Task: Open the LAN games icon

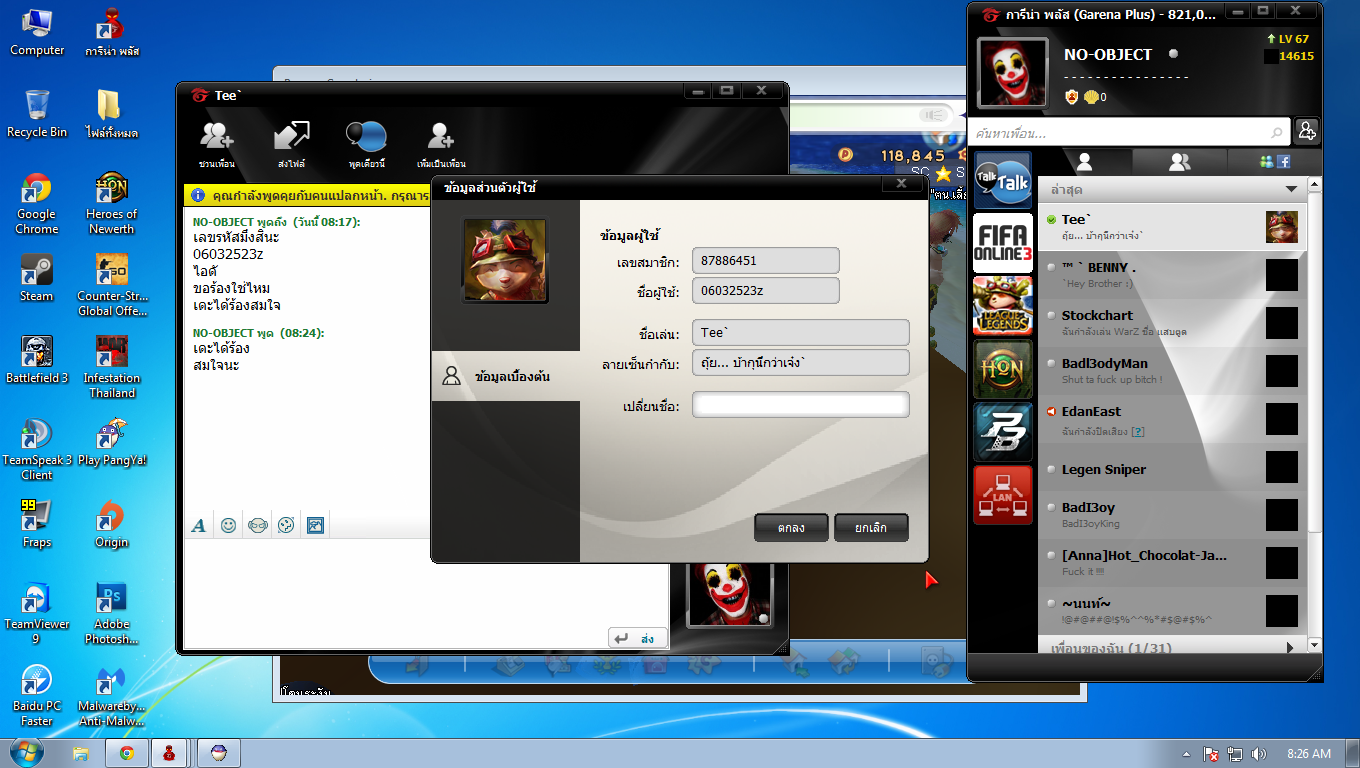Action: 1002,495
